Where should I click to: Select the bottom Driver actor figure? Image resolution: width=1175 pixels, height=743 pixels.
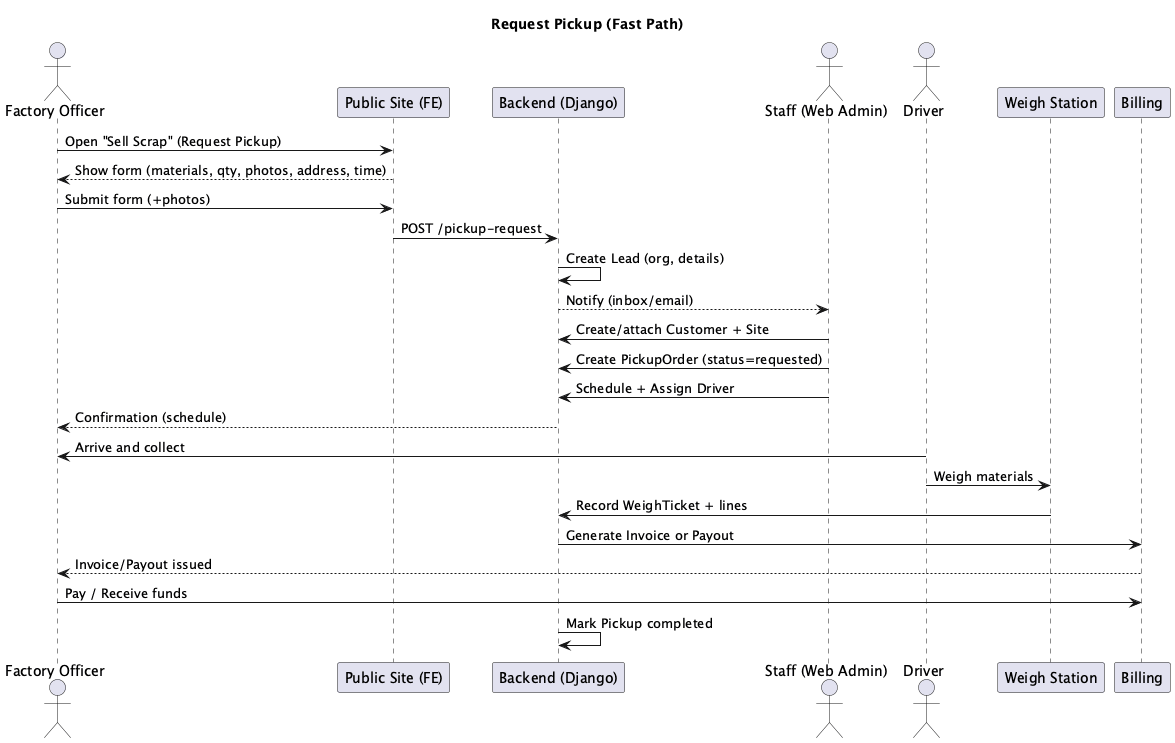tap(925, 709)
